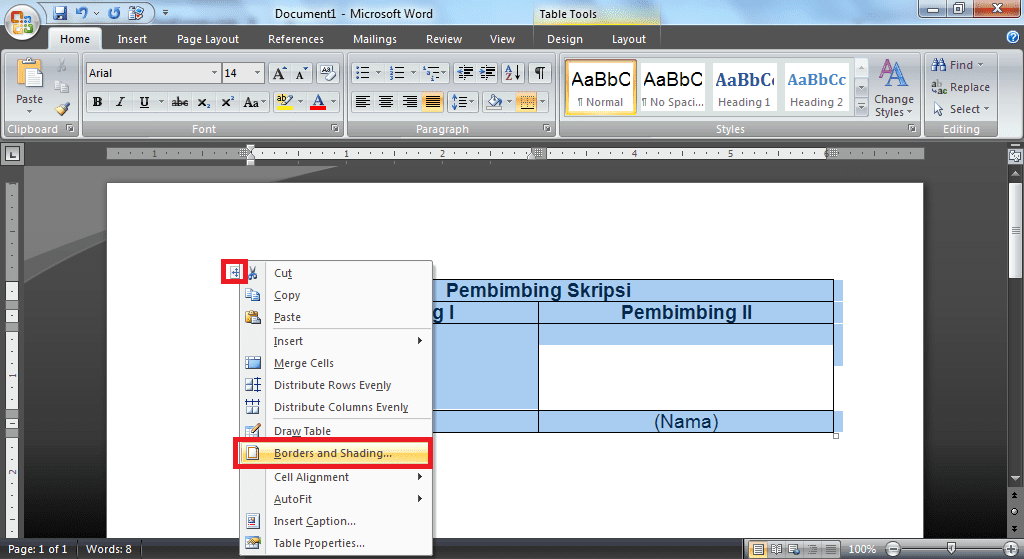Image resolution: width=1024 pixels, height=559 pixels.
Task: Switch to the Insert ribbon tab
Action: [x=132, y=39]
